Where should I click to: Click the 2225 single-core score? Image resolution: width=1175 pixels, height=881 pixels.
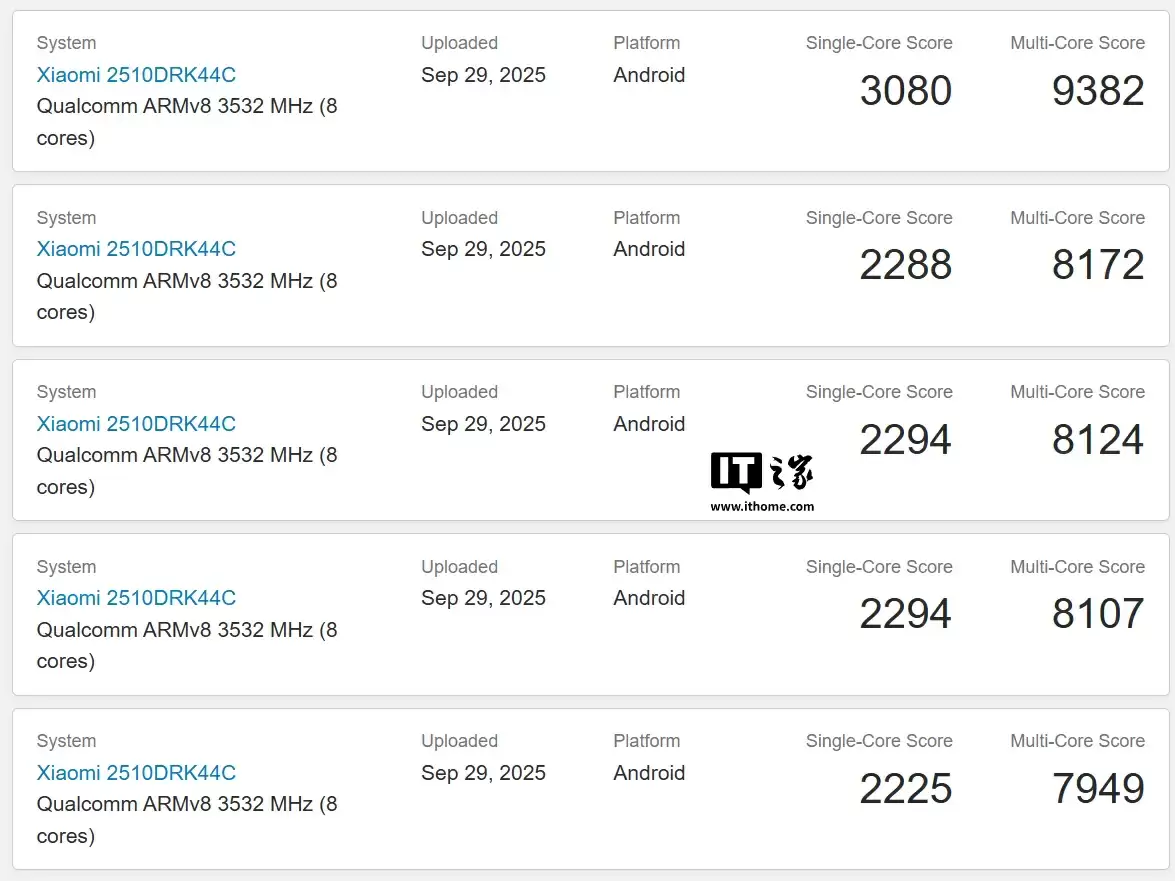905,789
